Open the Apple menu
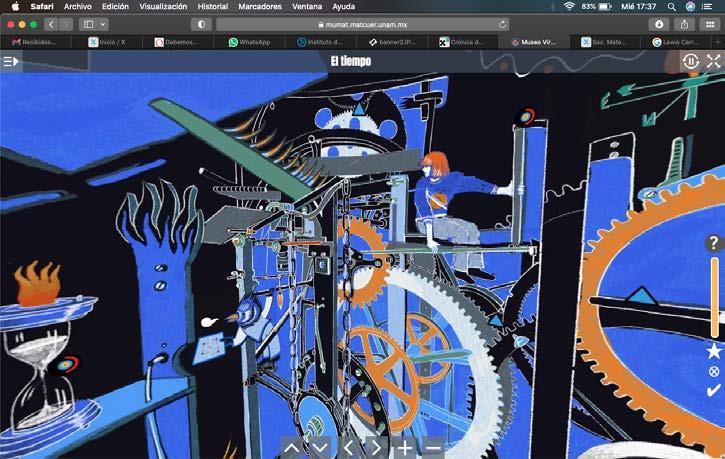Viewport: 725px width, 459px height. click(x=15, y=6)
